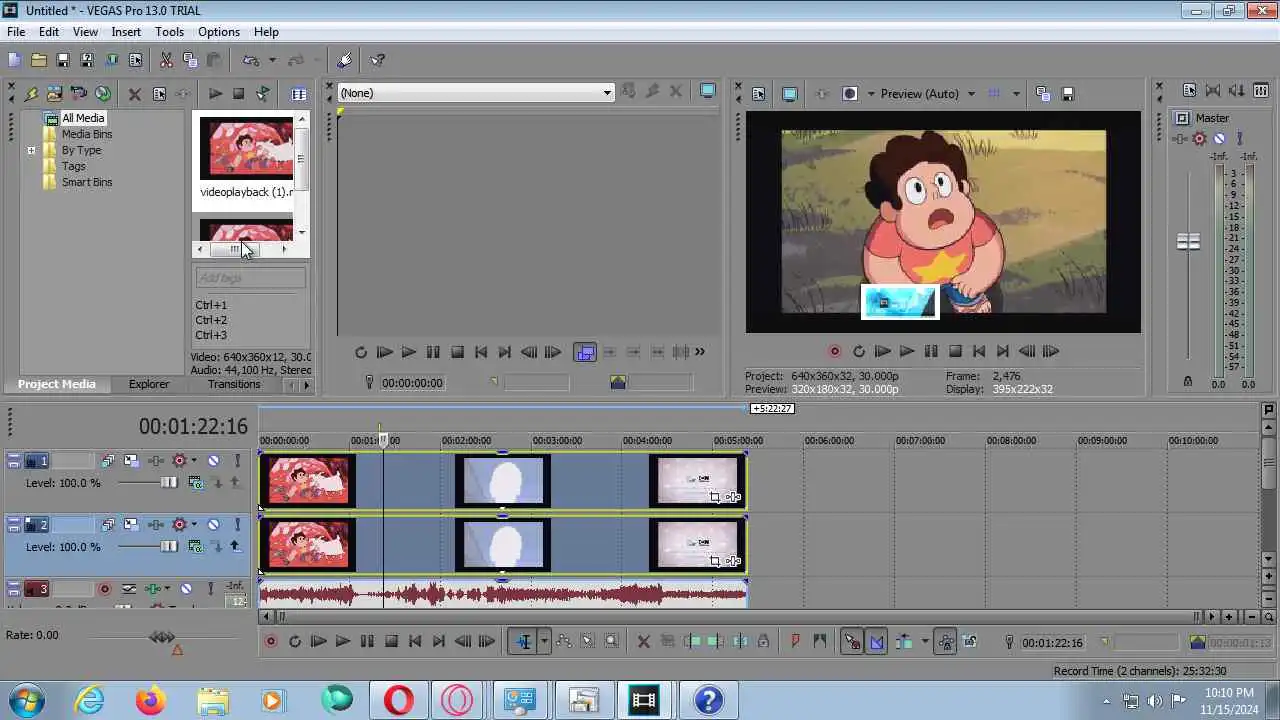
Task: Click the Stop button in timeline transport
Action: click(391, 642)
